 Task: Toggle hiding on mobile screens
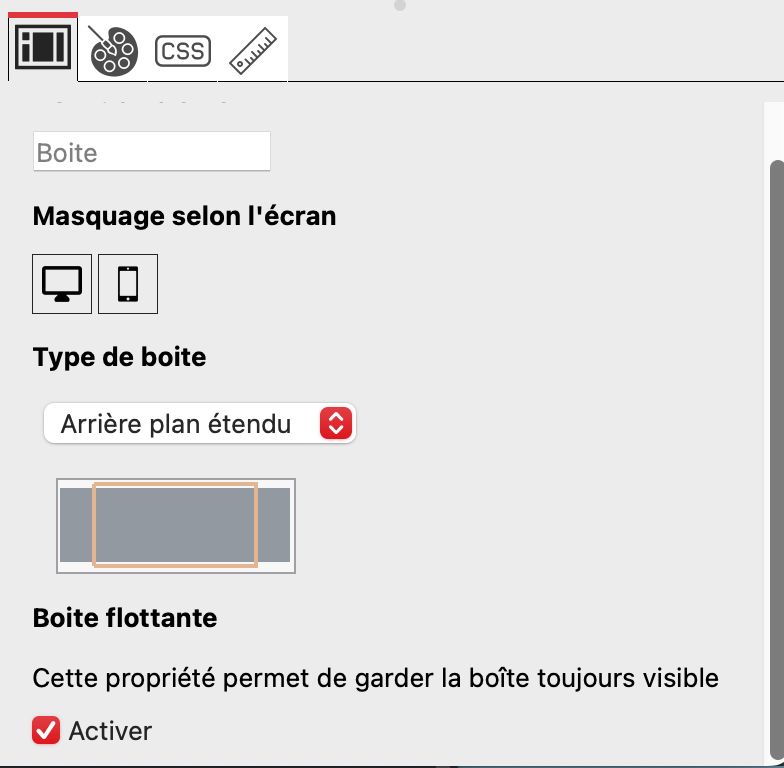pyautogui.click(x=128, y=284)
